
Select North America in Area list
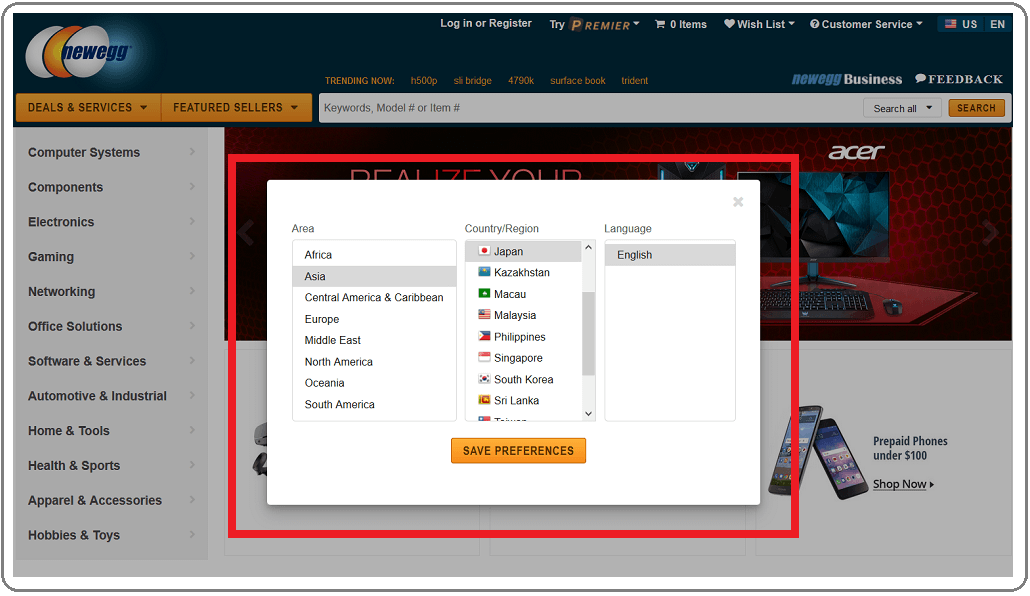pyautogui.click(x=374, y=362)
